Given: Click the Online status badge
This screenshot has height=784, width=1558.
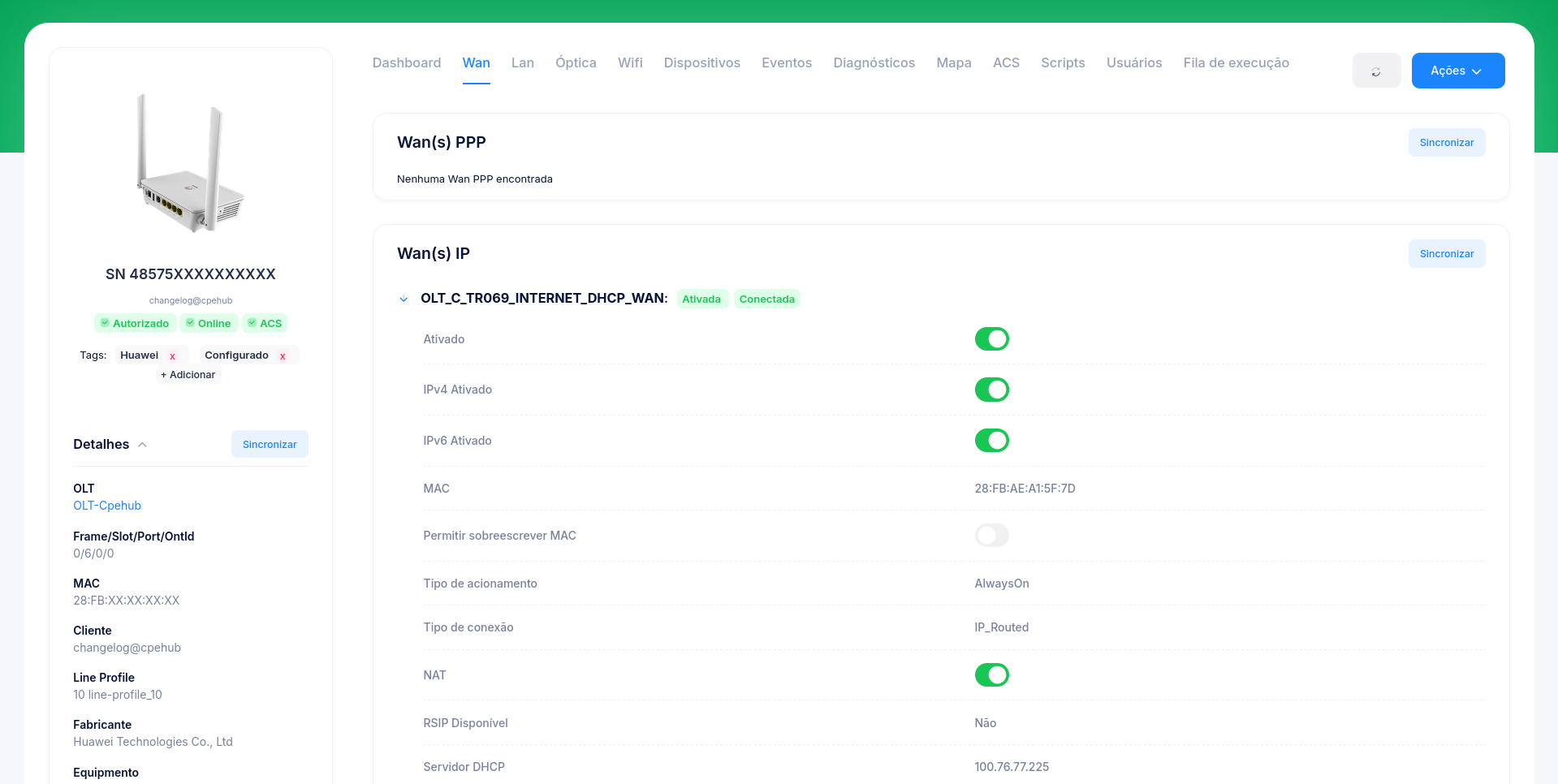Looking at the screenshot, I should 209,323.
